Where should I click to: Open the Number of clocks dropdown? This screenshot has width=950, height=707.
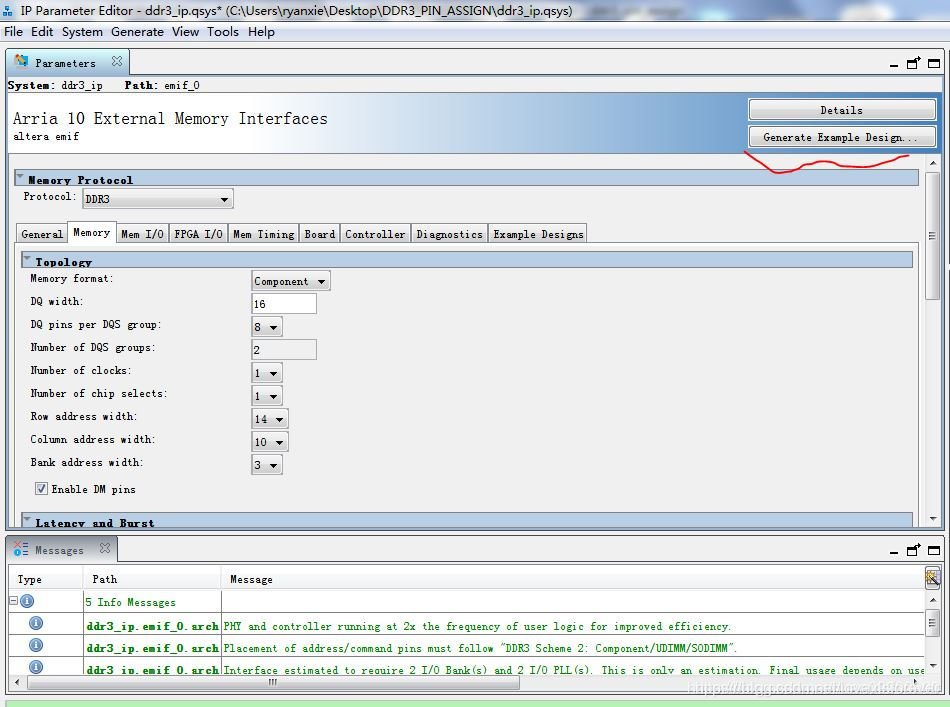click(x=267, y=373)
